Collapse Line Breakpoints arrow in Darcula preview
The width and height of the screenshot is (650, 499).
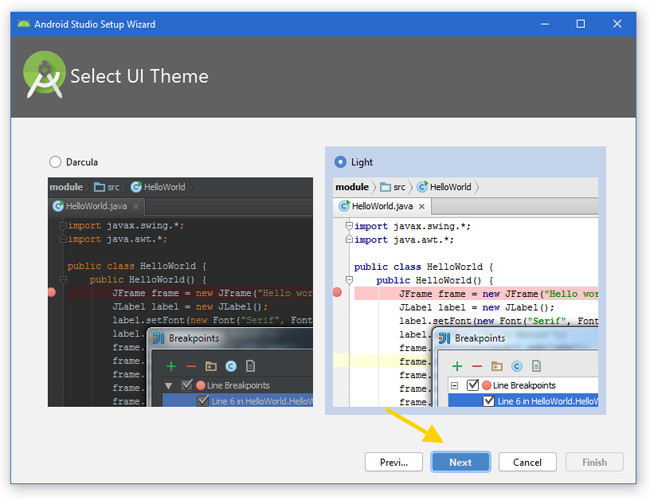coord(169,385)
